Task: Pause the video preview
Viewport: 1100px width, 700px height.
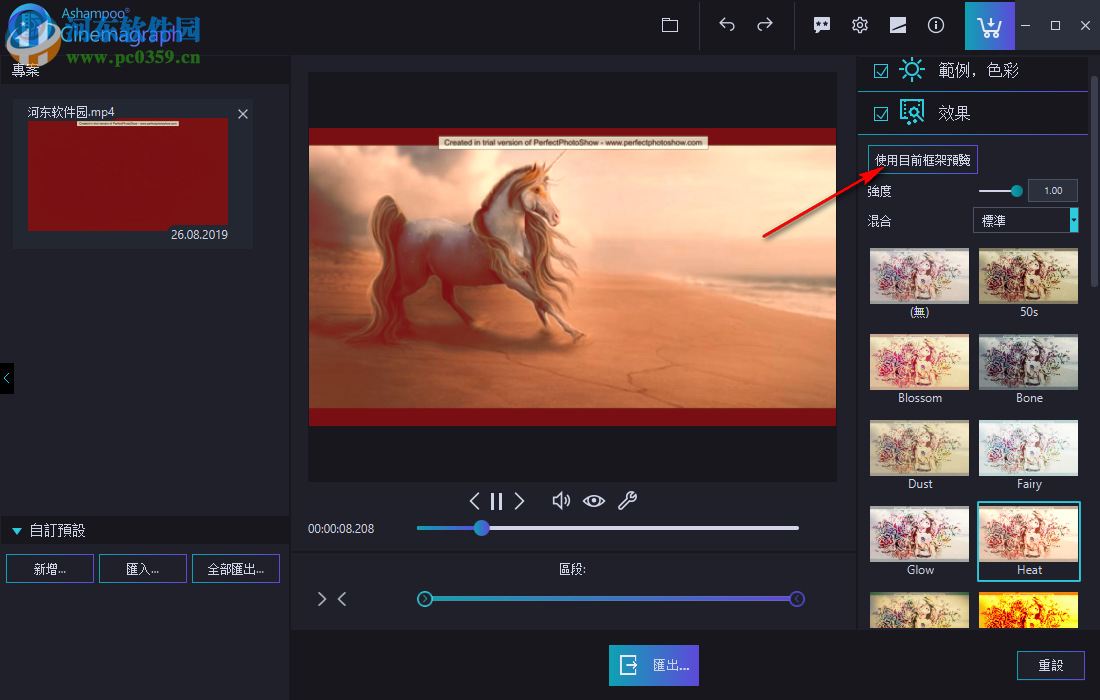Action: point(496,501)
